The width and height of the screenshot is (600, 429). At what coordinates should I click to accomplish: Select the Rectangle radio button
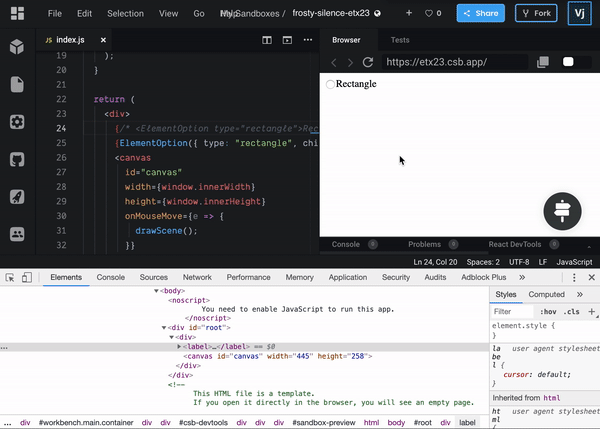click(330, 84)
